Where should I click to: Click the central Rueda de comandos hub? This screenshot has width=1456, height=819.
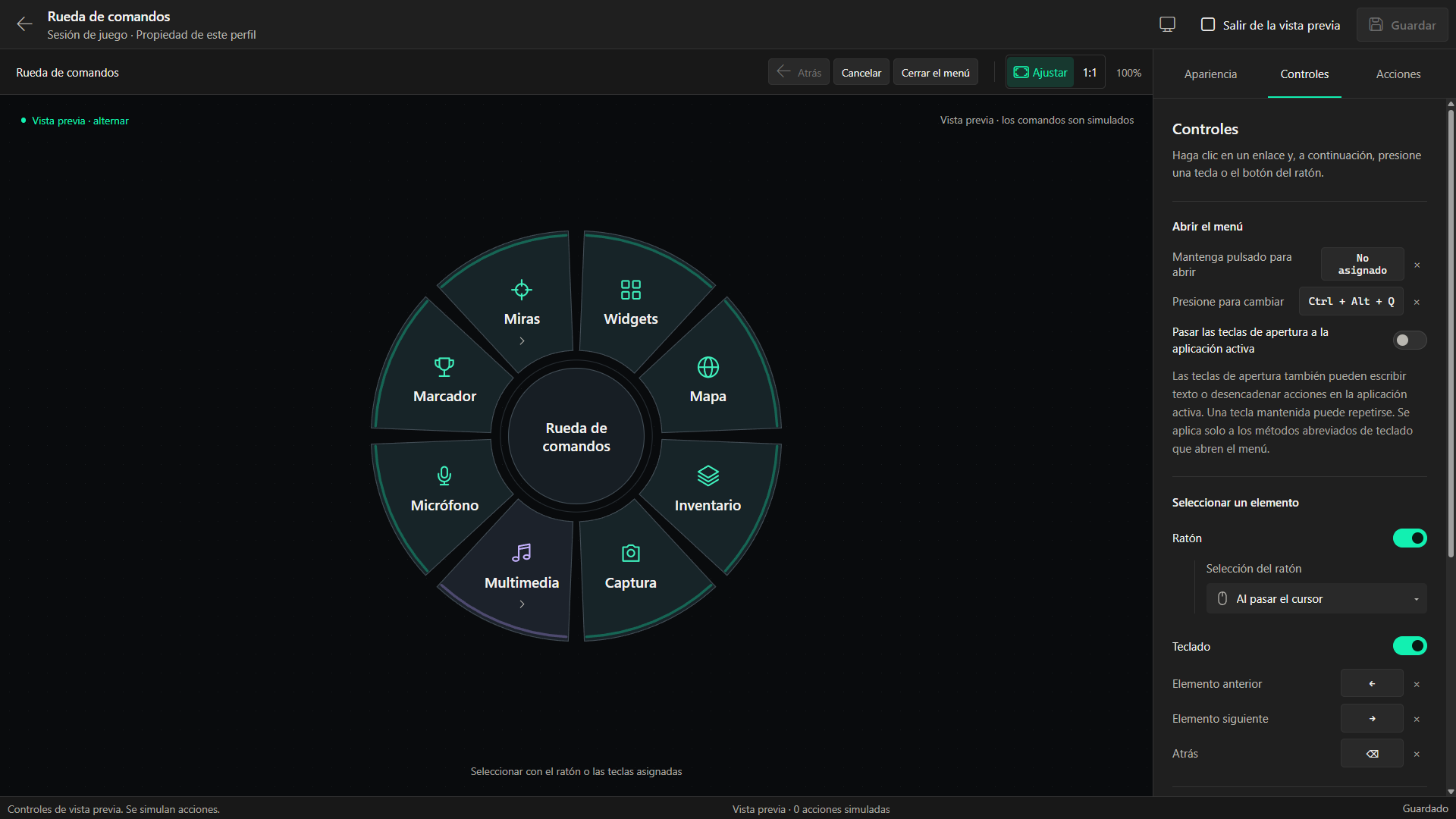(576, 437)
